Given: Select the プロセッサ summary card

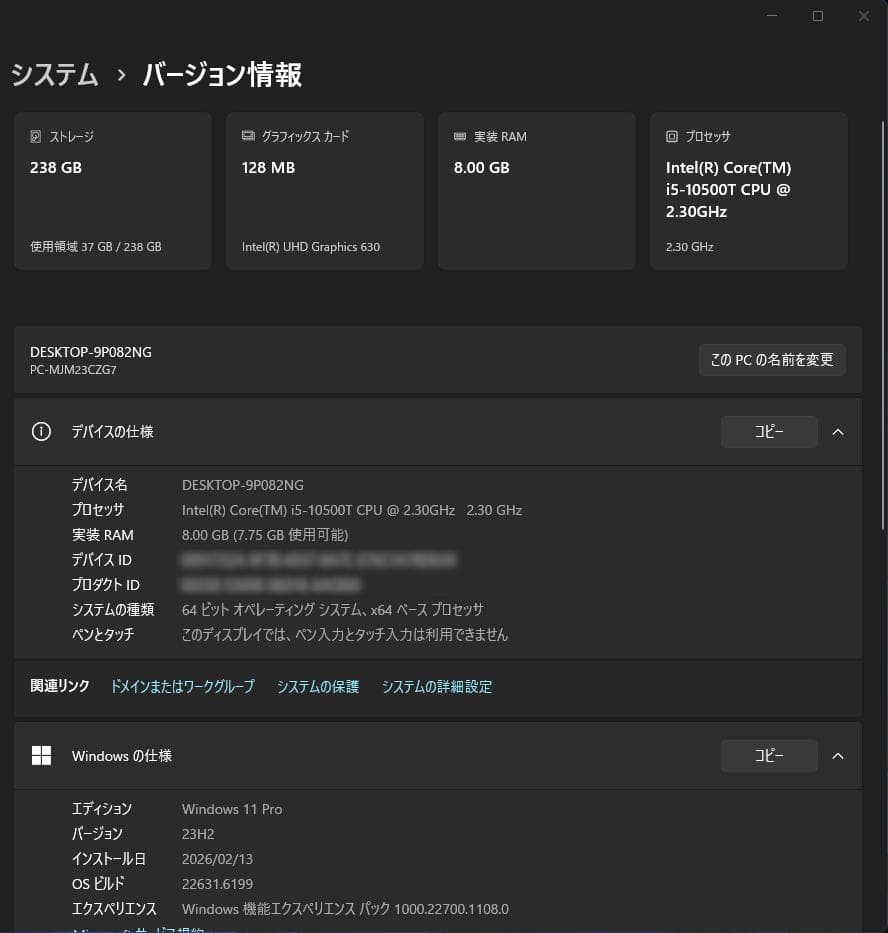Looking at the screenshot, I should pyautogui.click(x=748, y=190).
